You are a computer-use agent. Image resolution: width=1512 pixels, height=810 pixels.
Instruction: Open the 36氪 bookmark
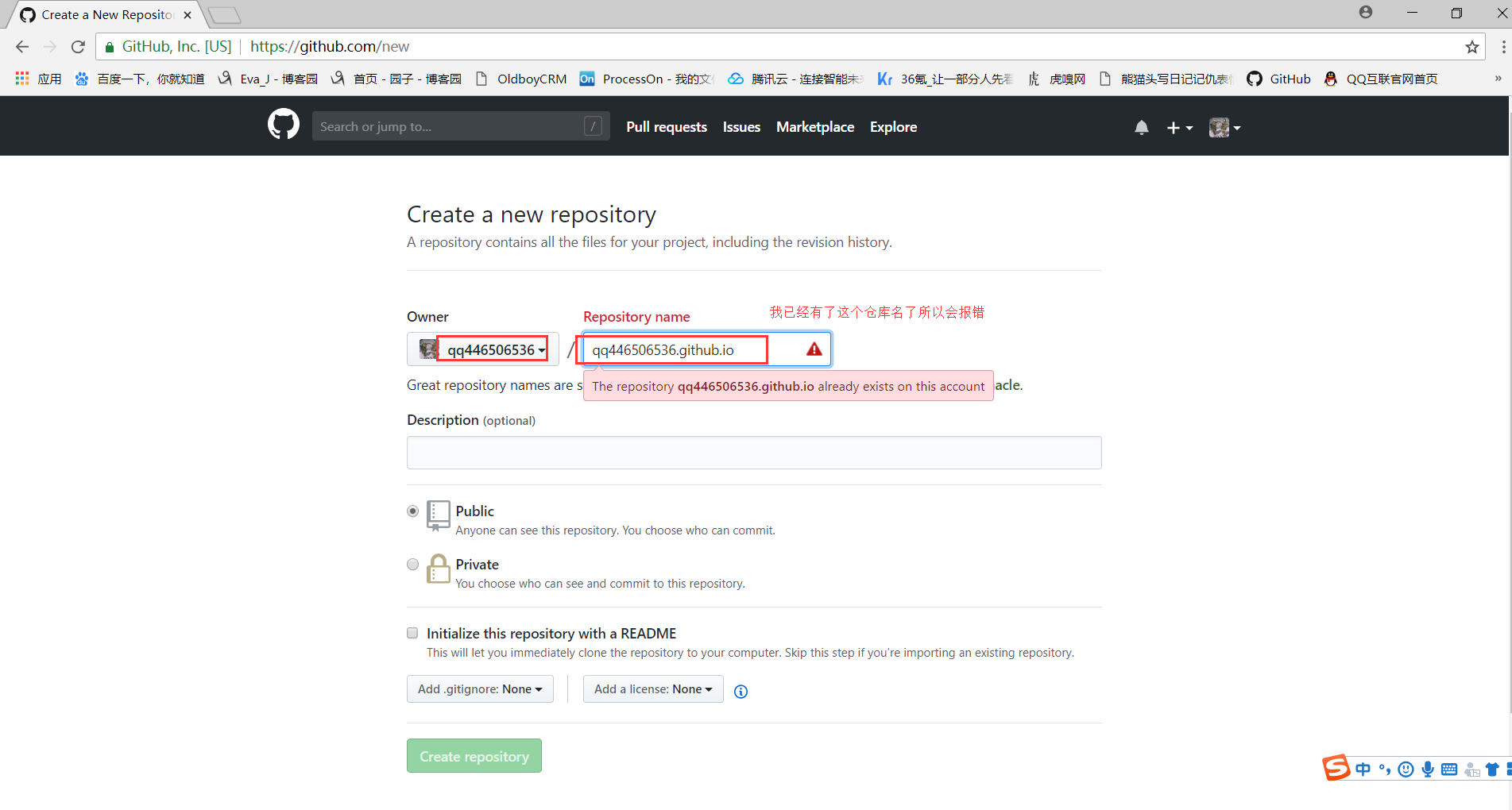[945, 79]
